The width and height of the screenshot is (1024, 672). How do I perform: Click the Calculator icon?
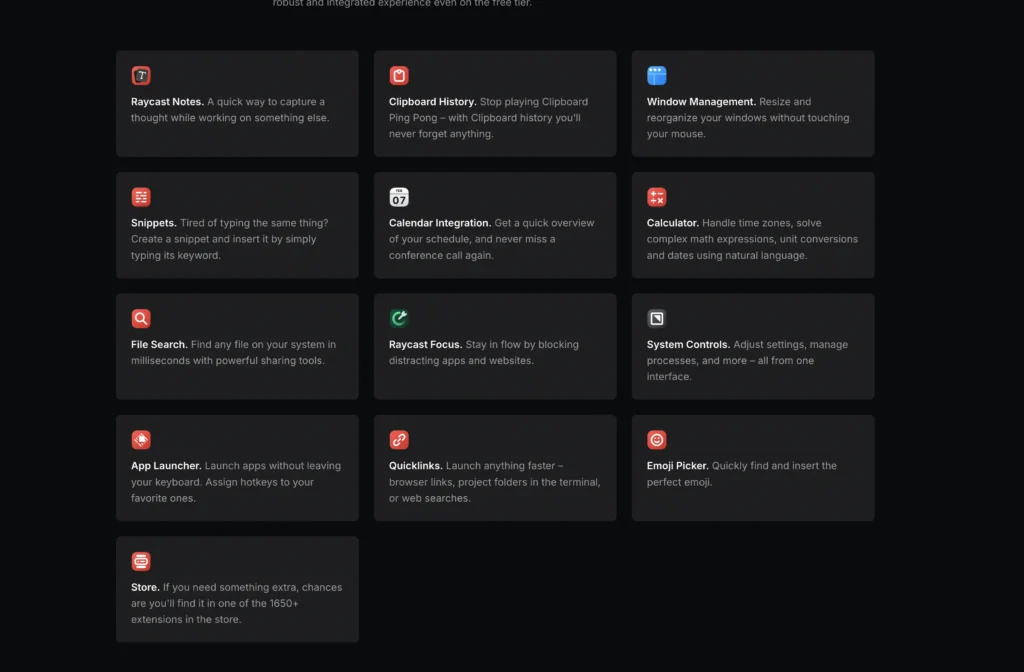656,197
